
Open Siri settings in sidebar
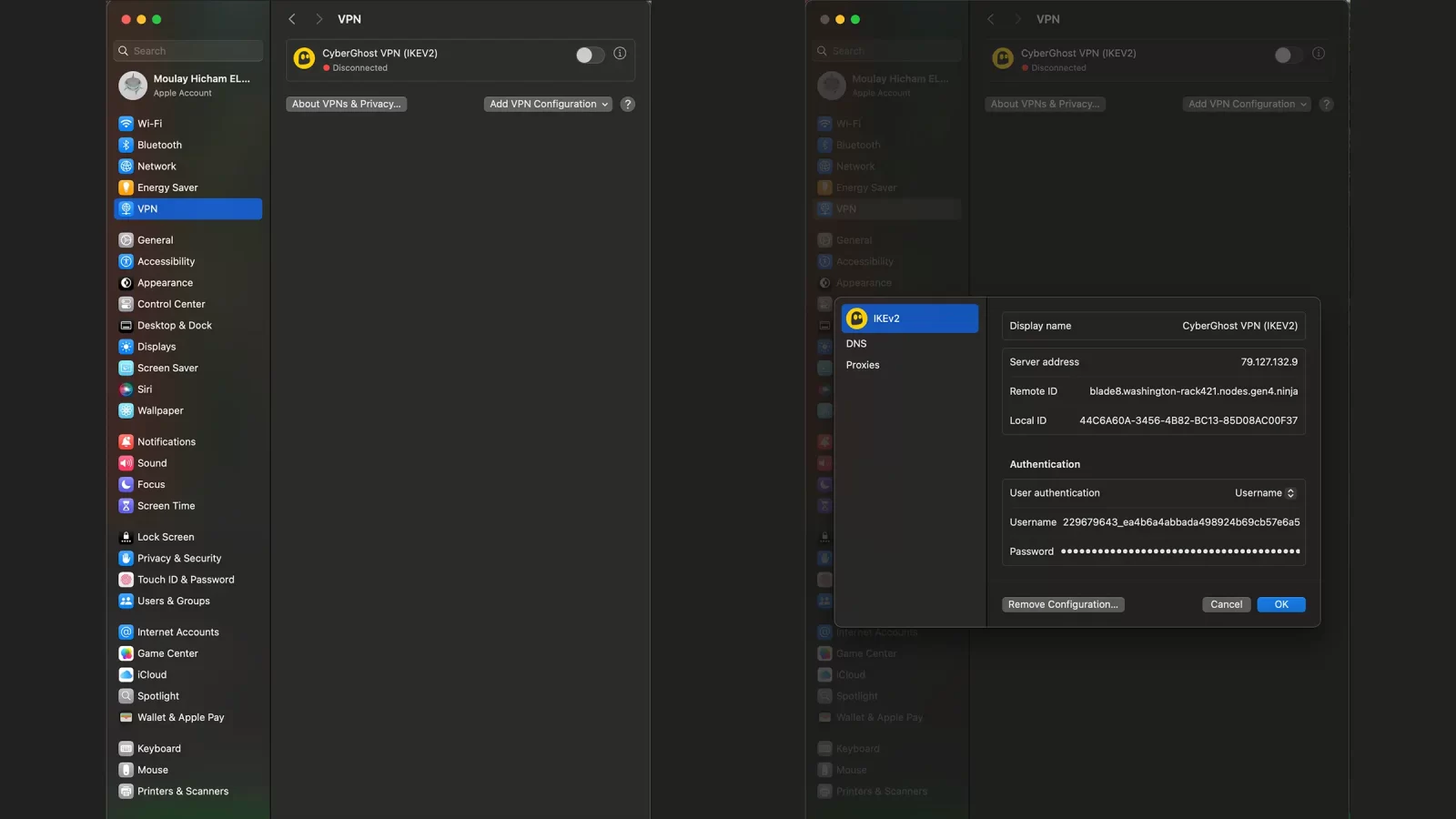[x=187, y=389]
